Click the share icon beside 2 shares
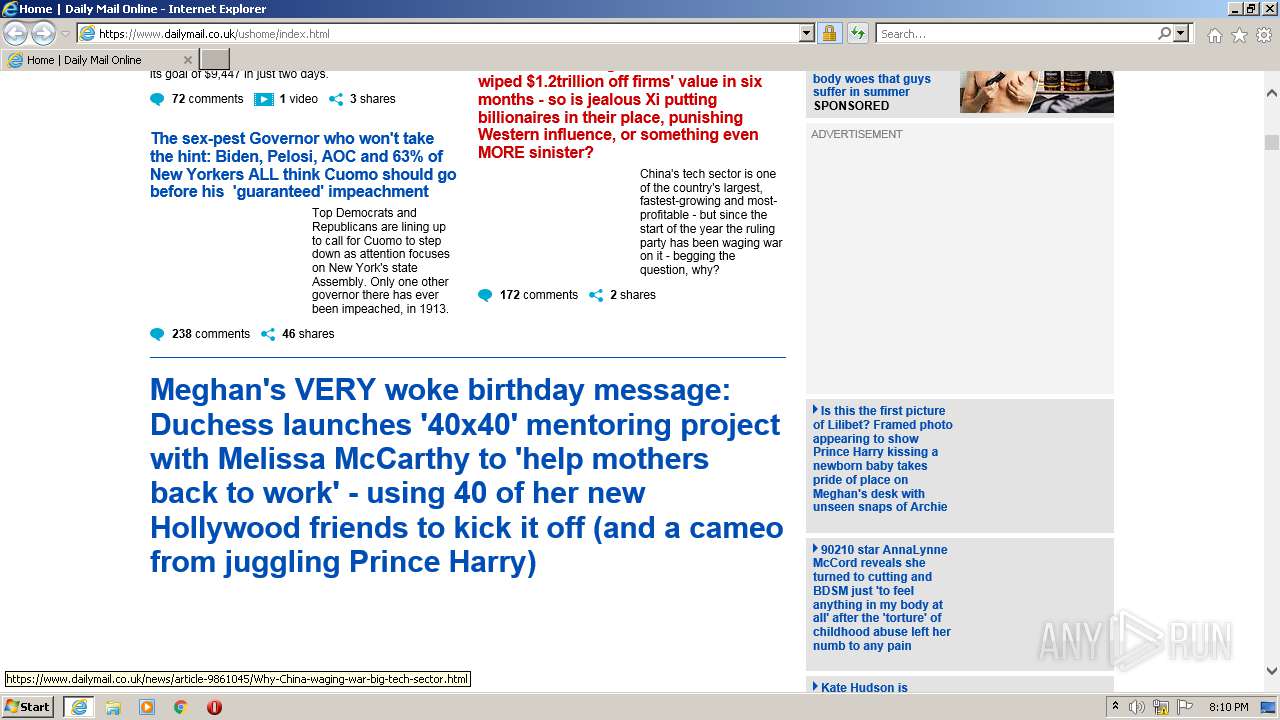 pos(596,295)
